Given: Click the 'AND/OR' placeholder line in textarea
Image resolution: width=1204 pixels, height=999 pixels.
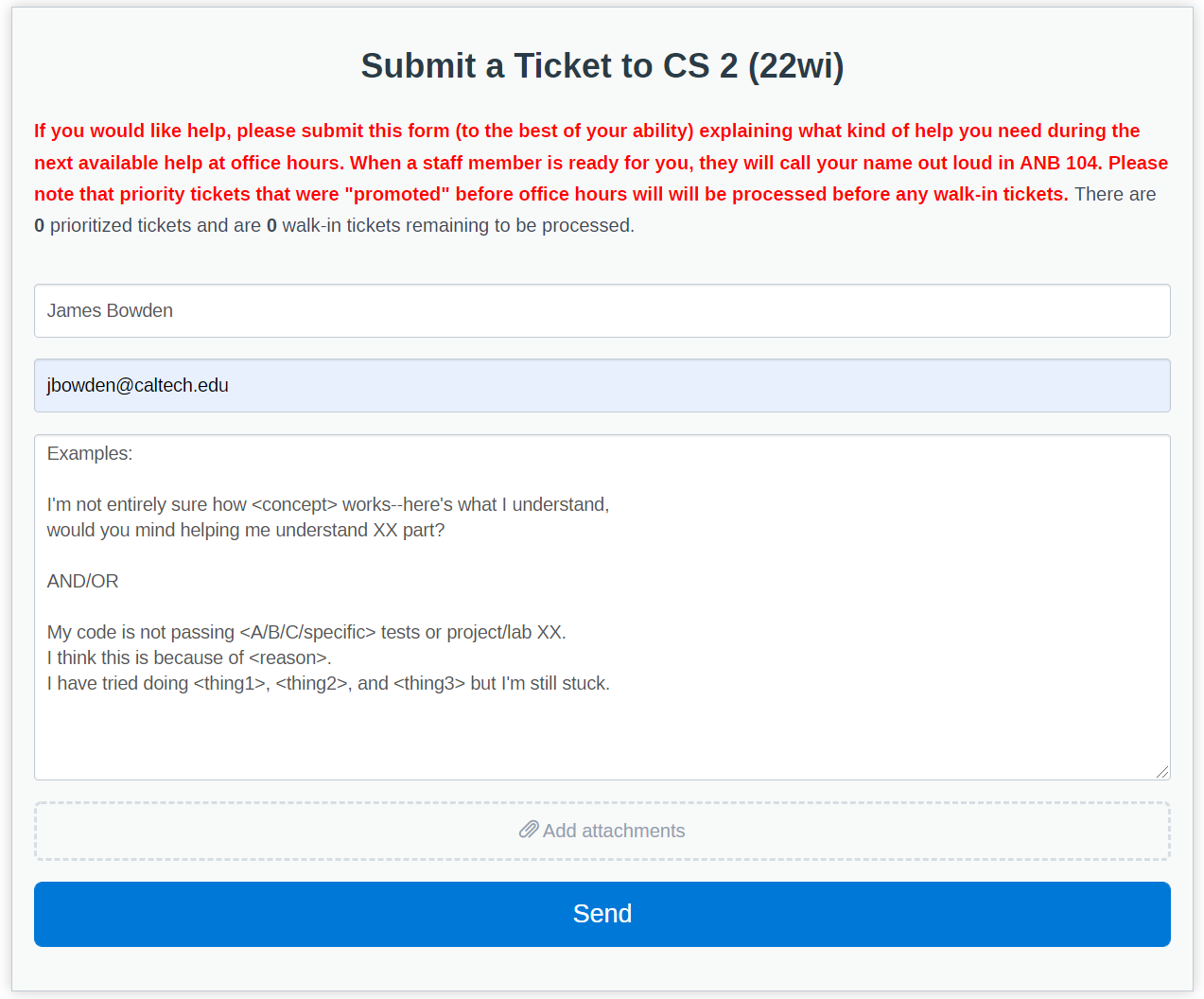Looking at the screenshot, I should pyautogui.click(x=83, y=581).
